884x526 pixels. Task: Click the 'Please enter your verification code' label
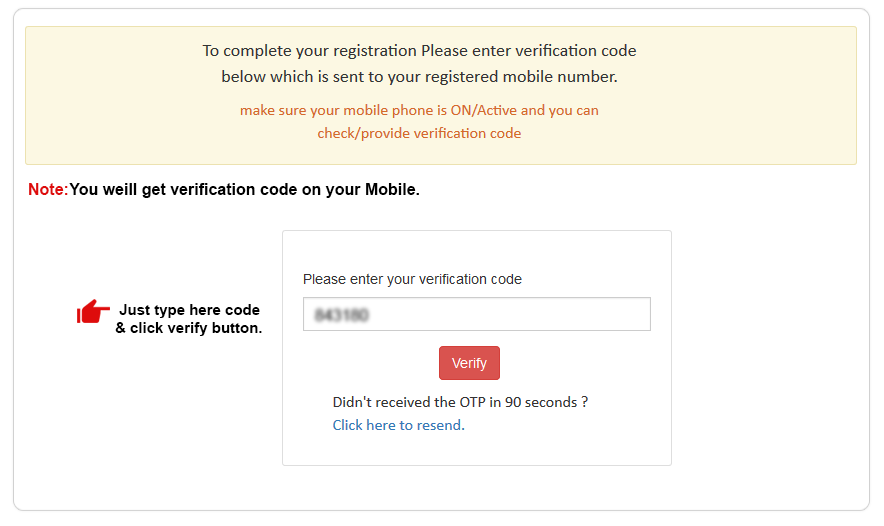(412, 279)
